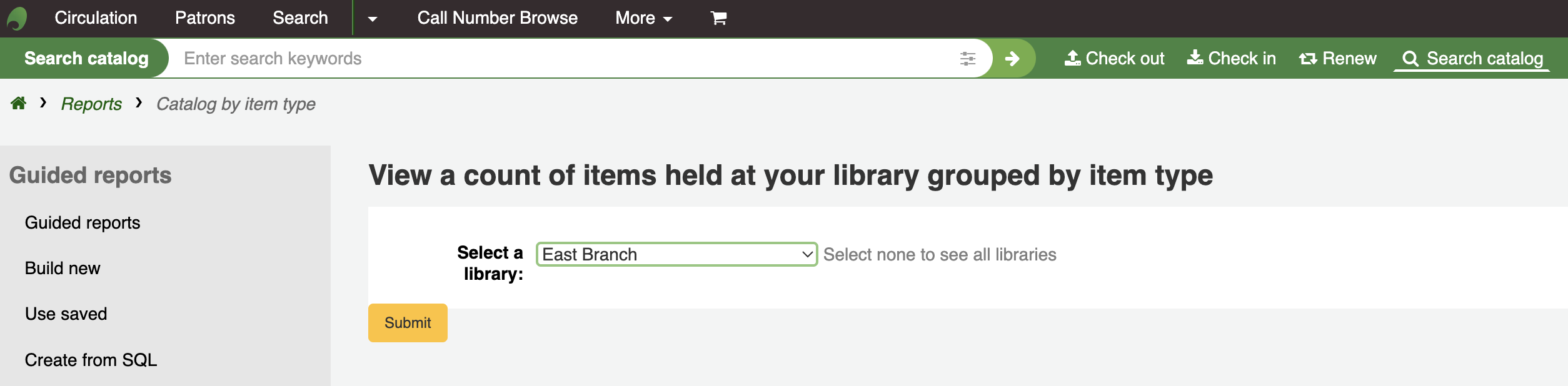Open Build new in the sidebar
Image resolution: width=1568 pixels, height=386 pixels.
63,269
